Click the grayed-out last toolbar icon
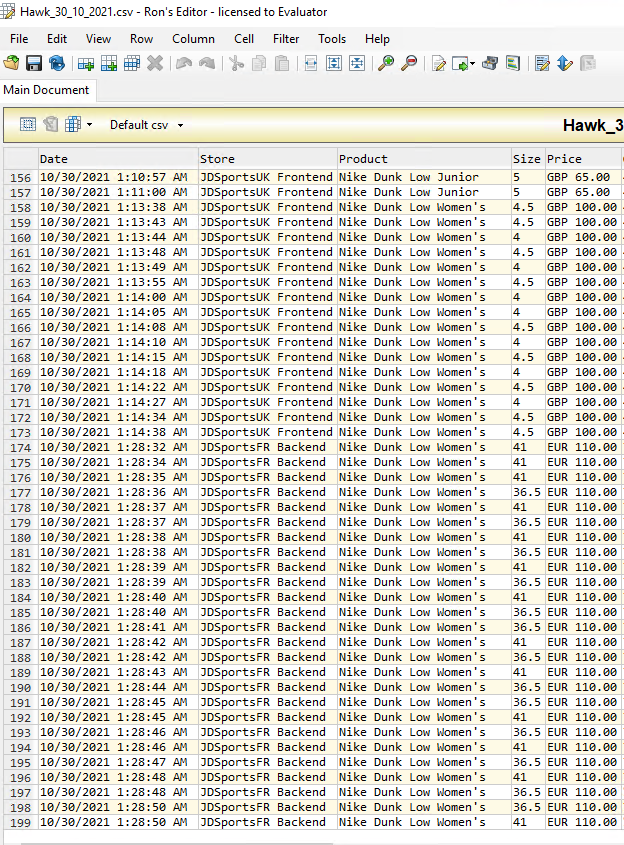 (588, 64)
